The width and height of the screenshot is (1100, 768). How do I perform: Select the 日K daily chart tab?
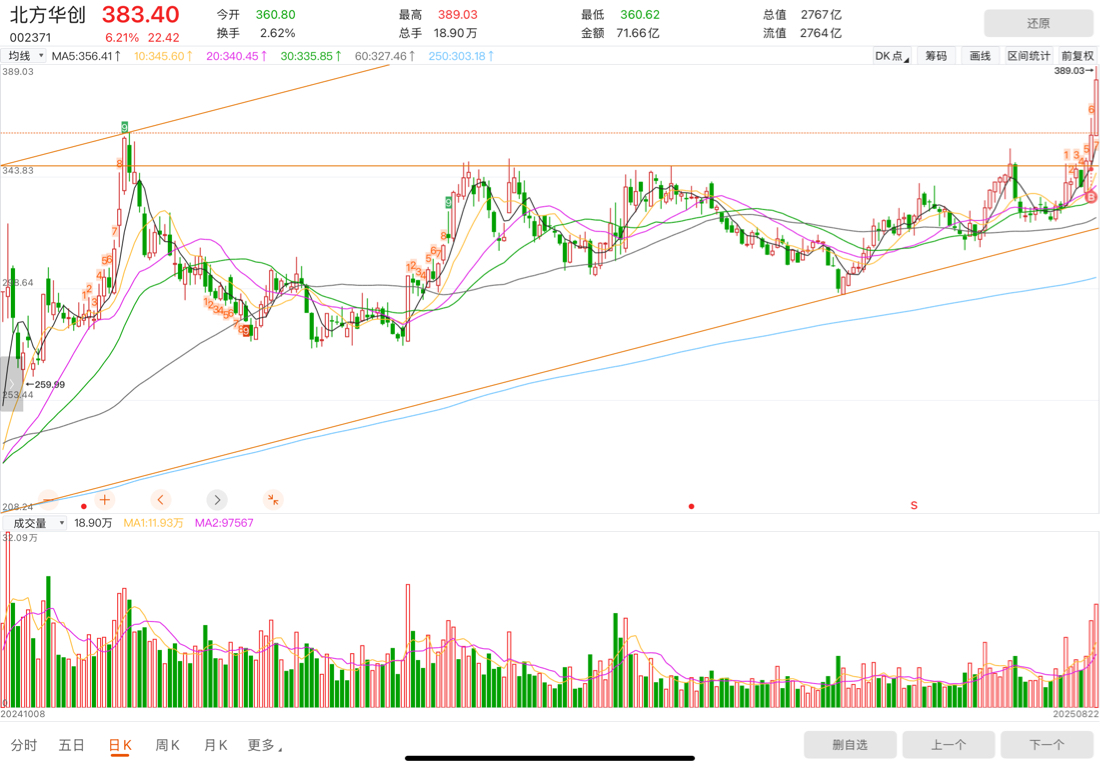click(x=120, y=745)
